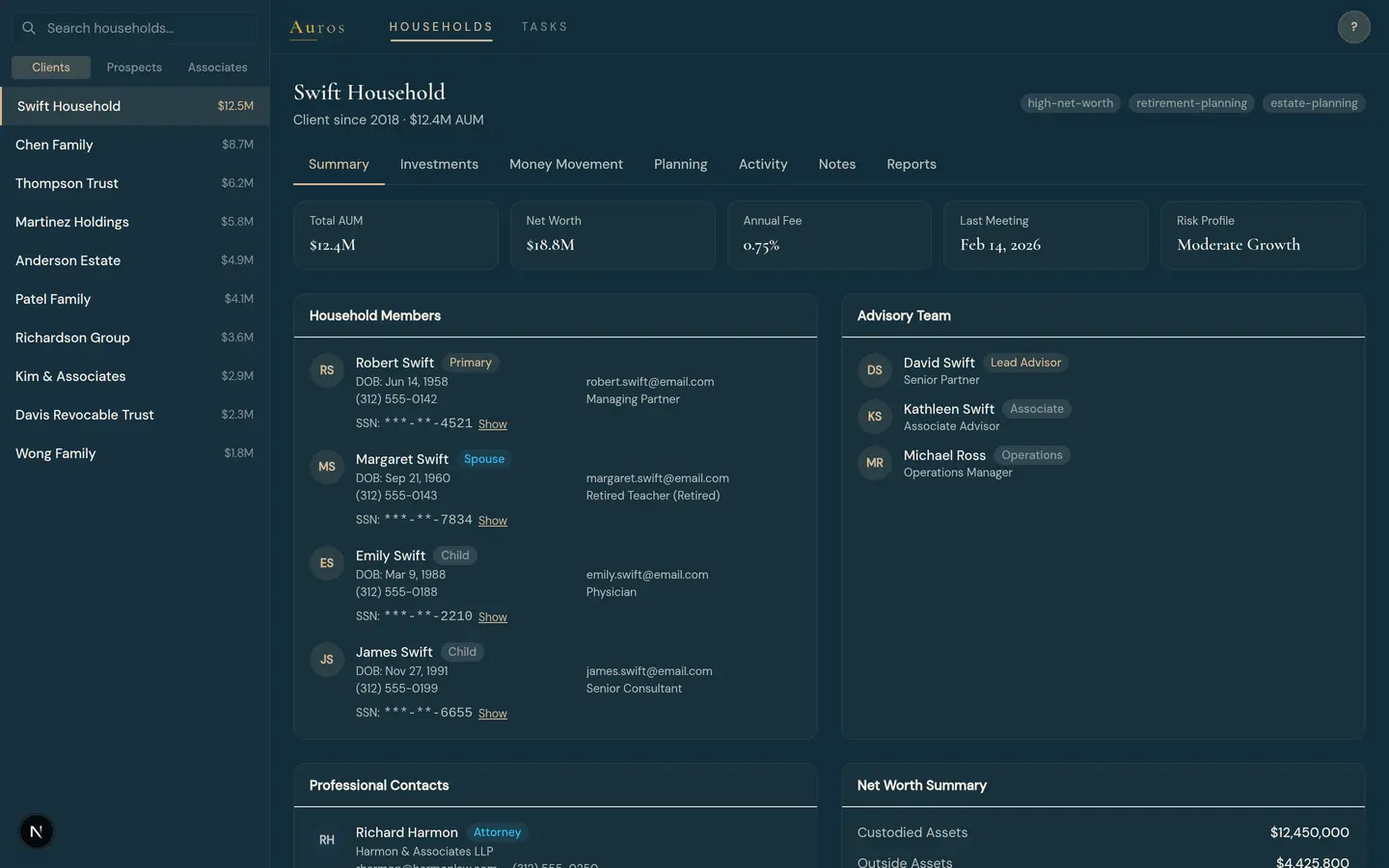The height and width of the screenshot is (868, 1389).
Task: Open the help question mark button
Action: pos(1353,27)
